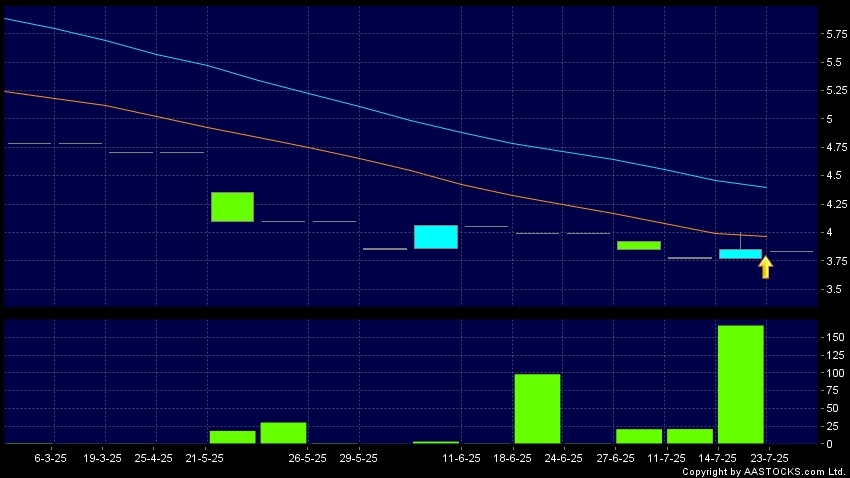
Task: Click the tallest green volume bar
Action: coord(740,384)
